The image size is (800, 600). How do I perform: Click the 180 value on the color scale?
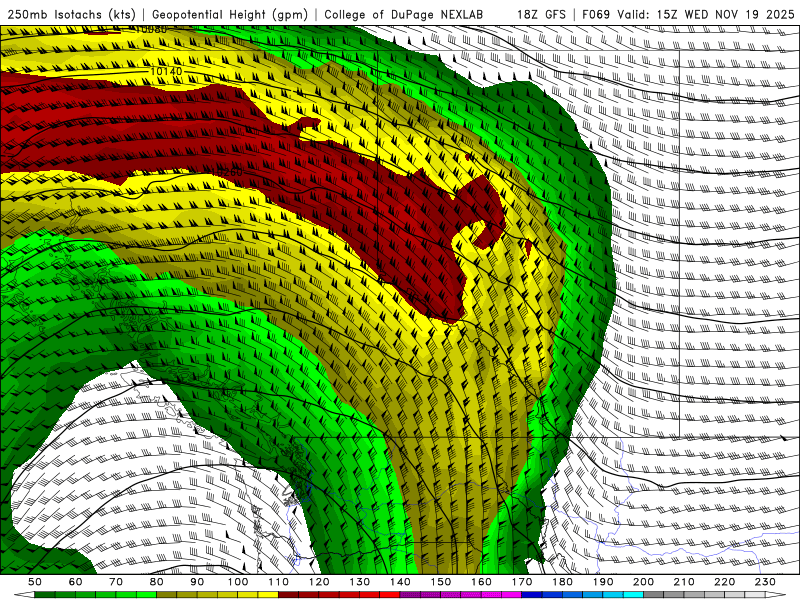pyautogui.click(x=563, y=582)
